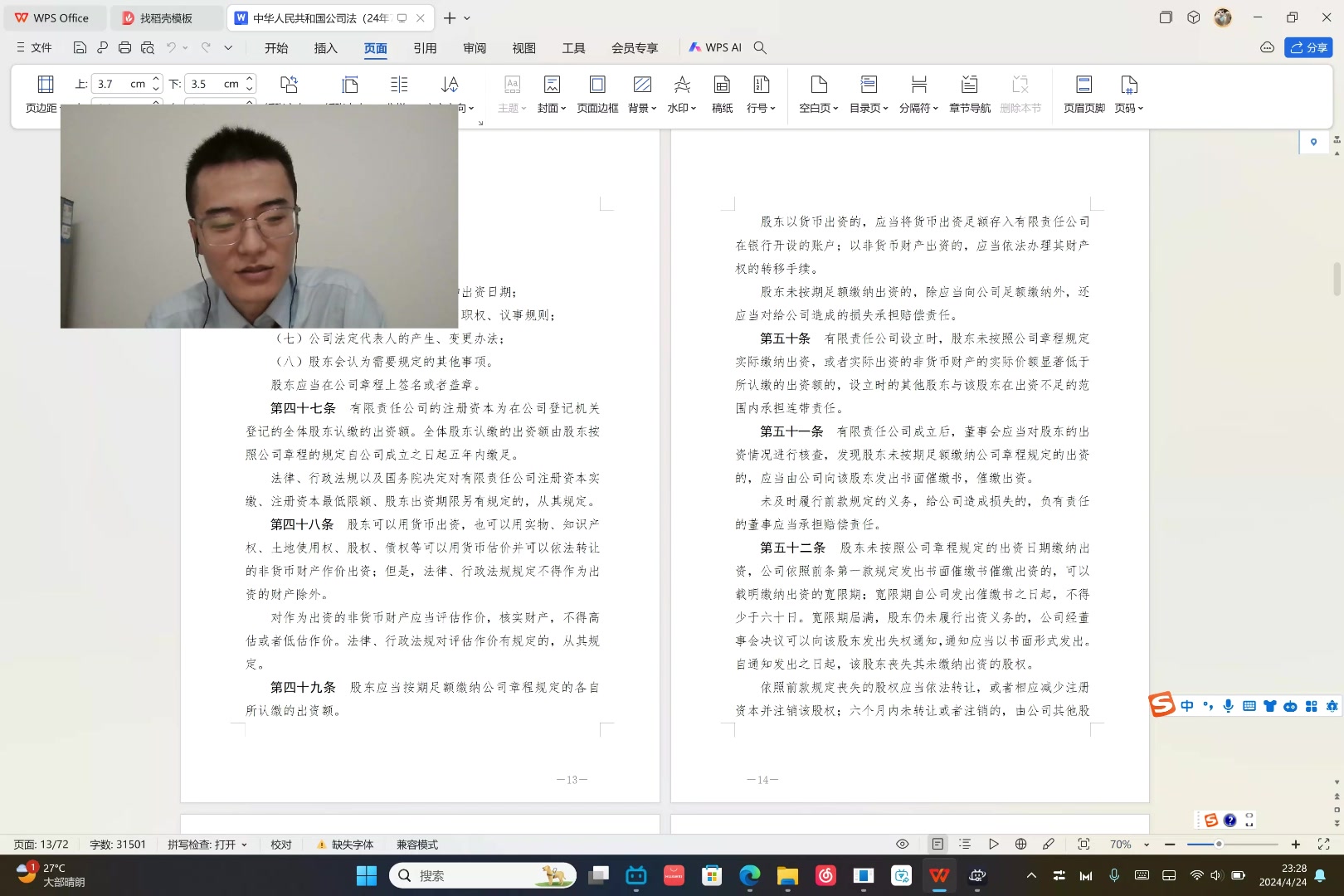1344x896 pixels.
Task: Click the bottom margin 3.5 cm field
Action: (x=214, y=84)
